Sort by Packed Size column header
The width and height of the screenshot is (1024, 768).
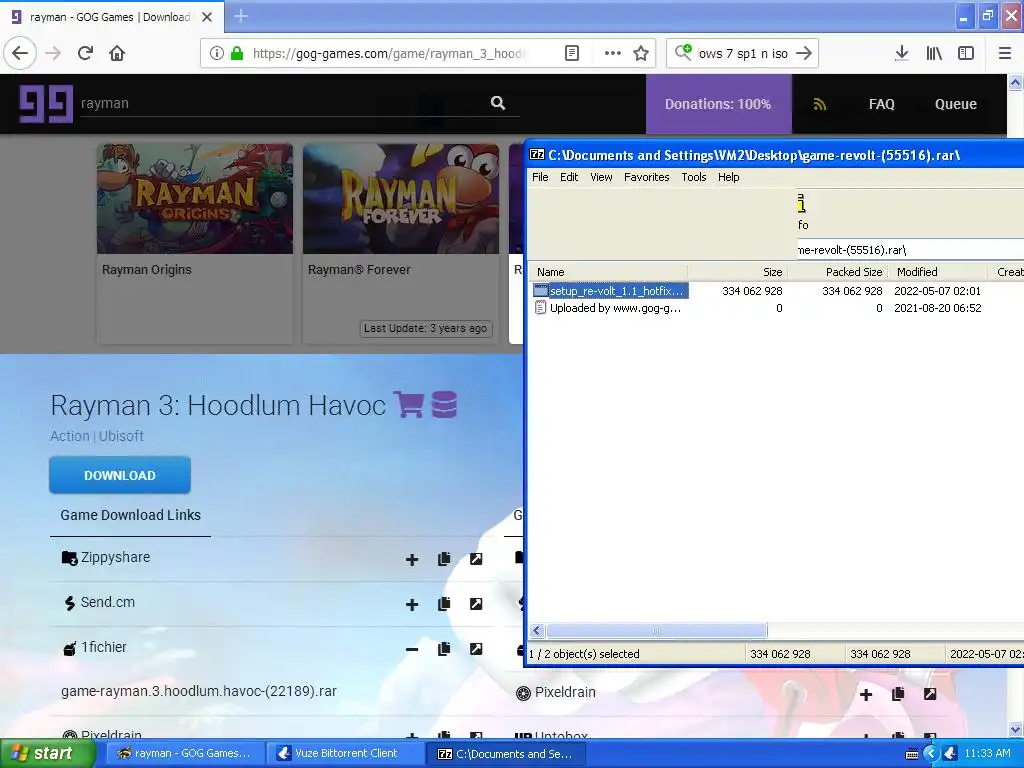pyautogui.click(x=838, y=272)
